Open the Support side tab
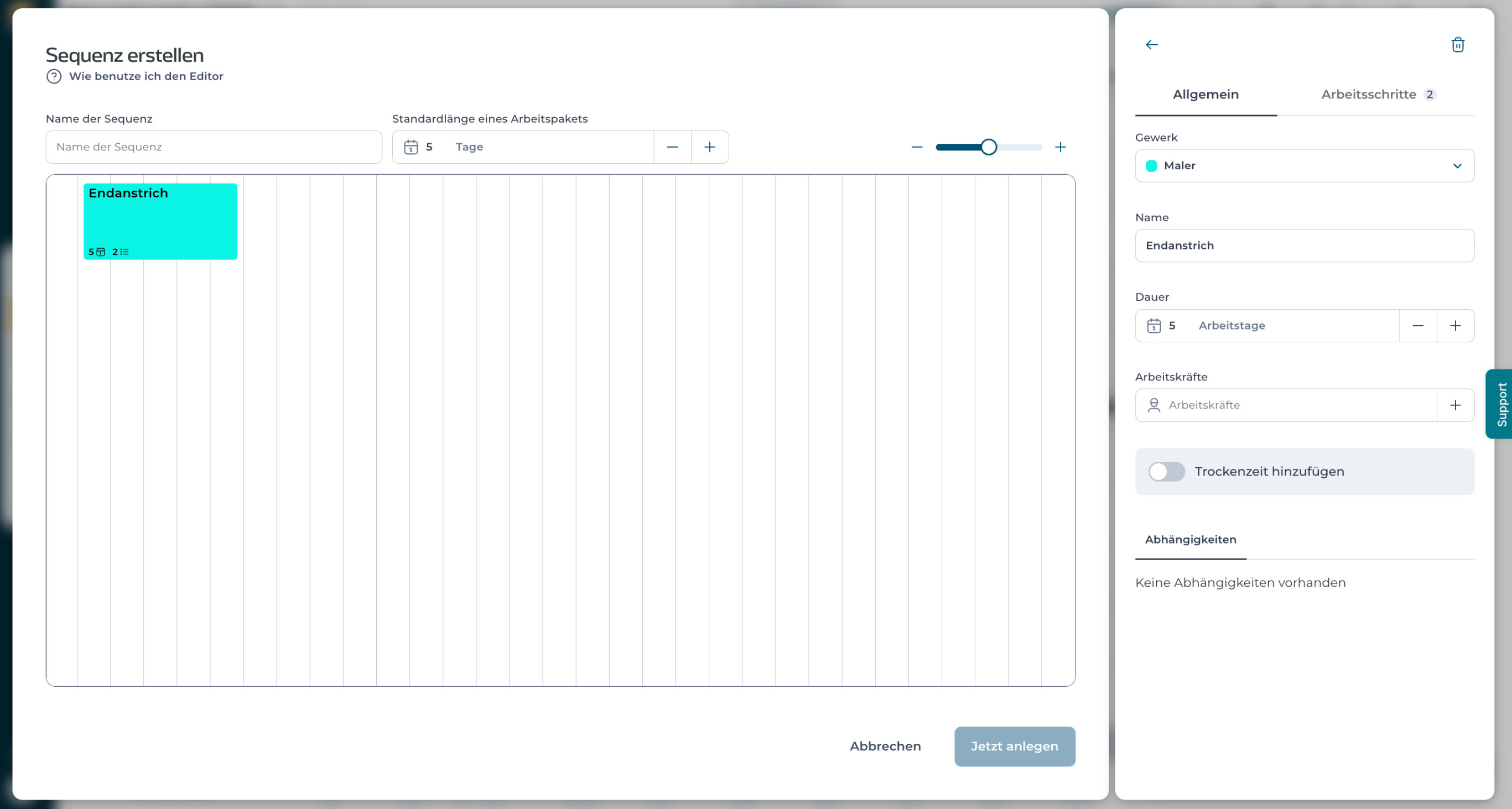Screen dimensions: 1512x809 [x=1500, y=404]
